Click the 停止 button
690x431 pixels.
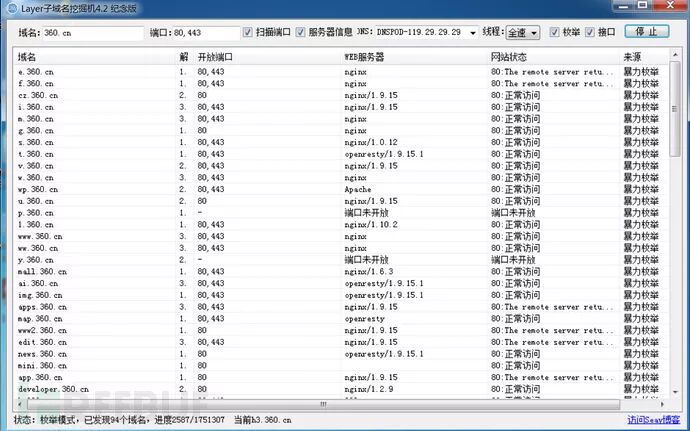click(646, 32)
